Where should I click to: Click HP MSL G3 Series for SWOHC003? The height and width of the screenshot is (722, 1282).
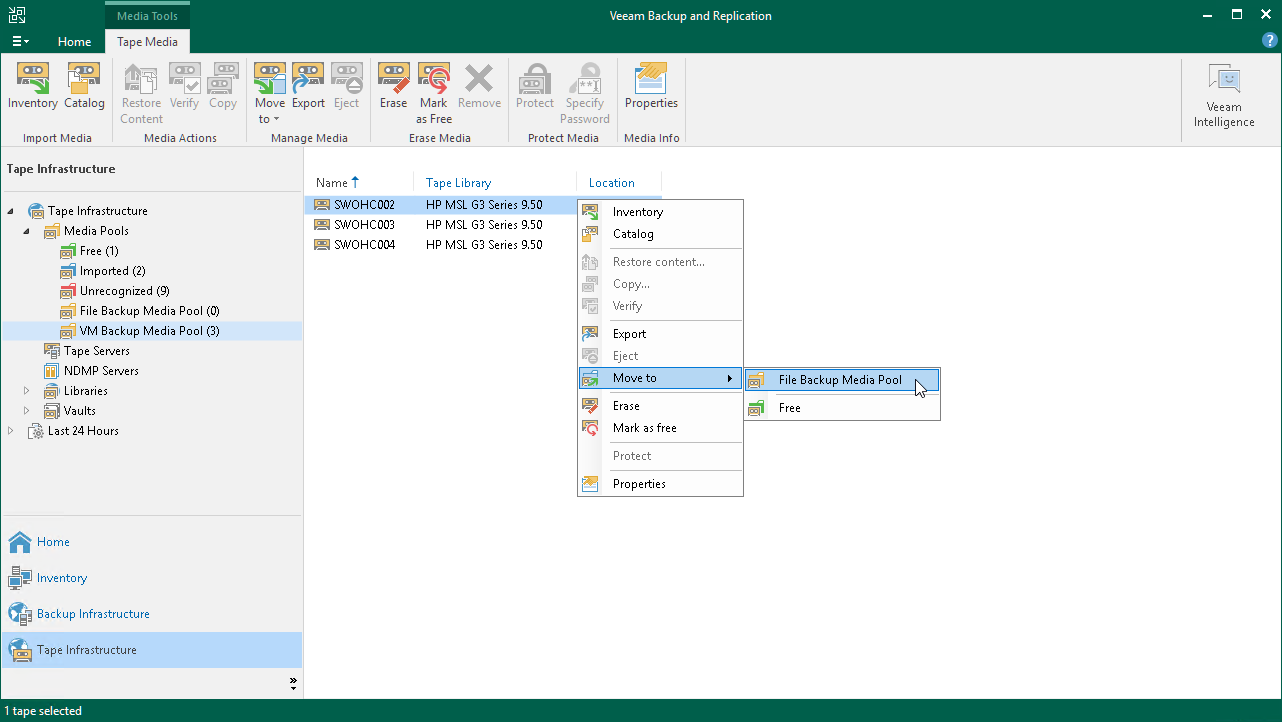point(484,225)
